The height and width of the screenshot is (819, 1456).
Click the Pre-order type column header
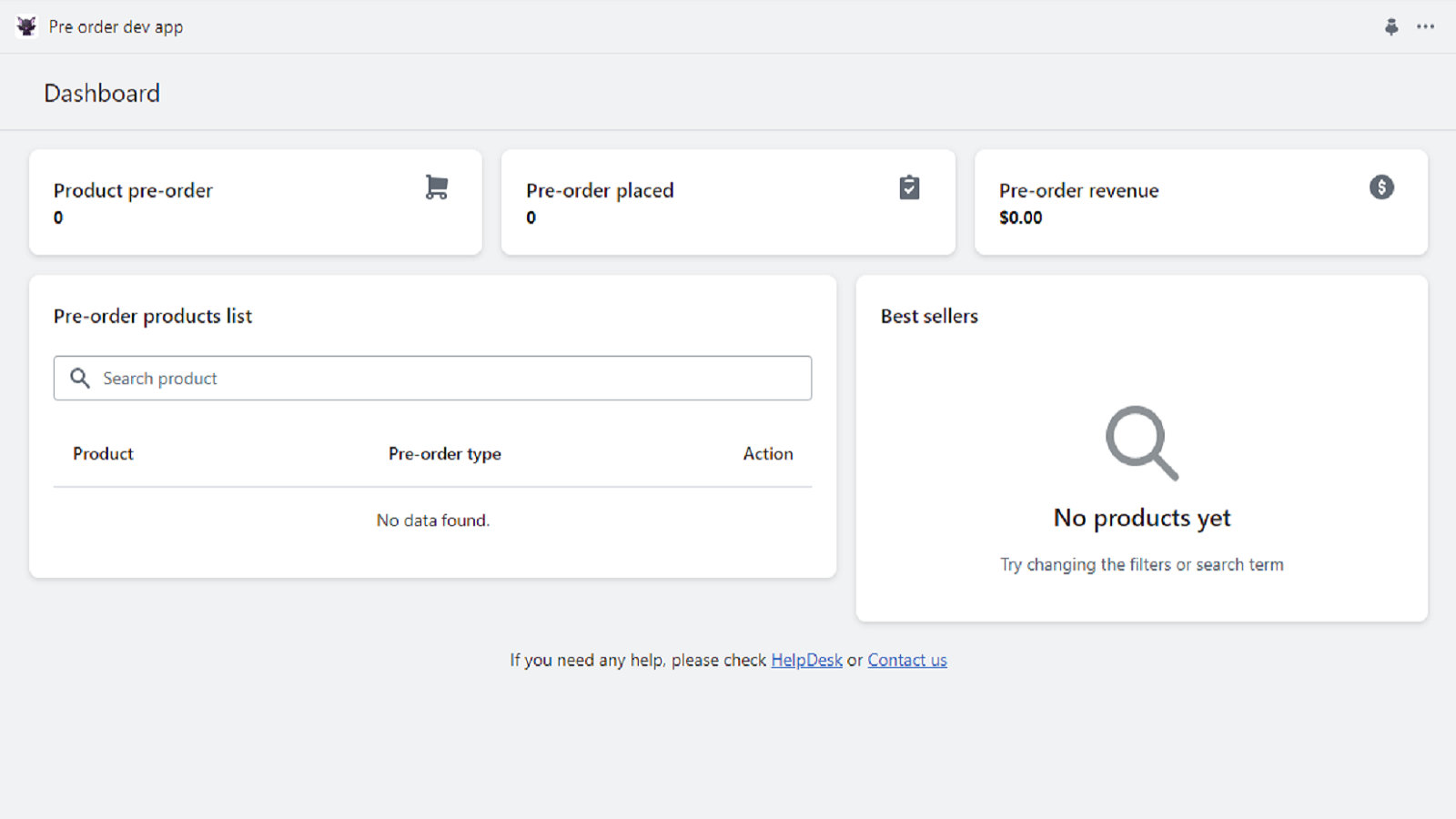(x=445, y=453)
